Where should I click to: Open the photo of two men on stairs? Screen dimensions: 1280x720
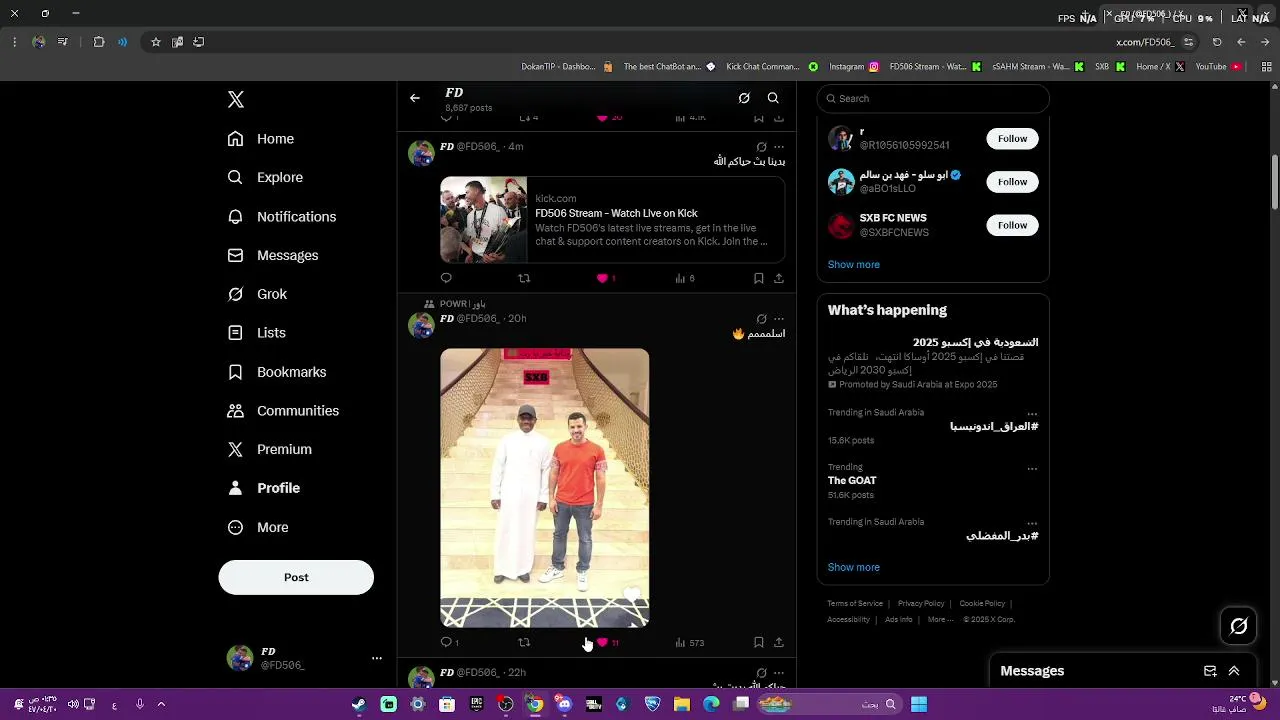[x=545, y=488]
